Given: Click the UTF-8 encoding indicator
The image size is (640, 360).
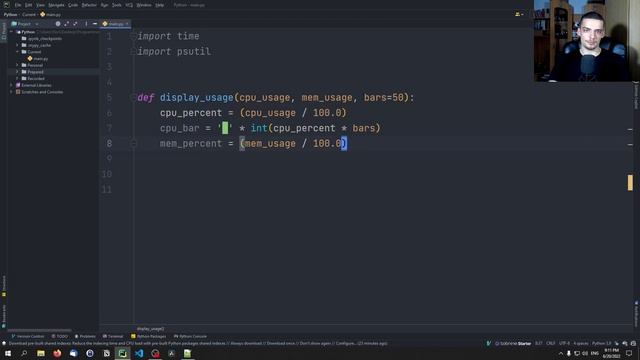Looking at the screenshot, I should [x=564, y=344].
